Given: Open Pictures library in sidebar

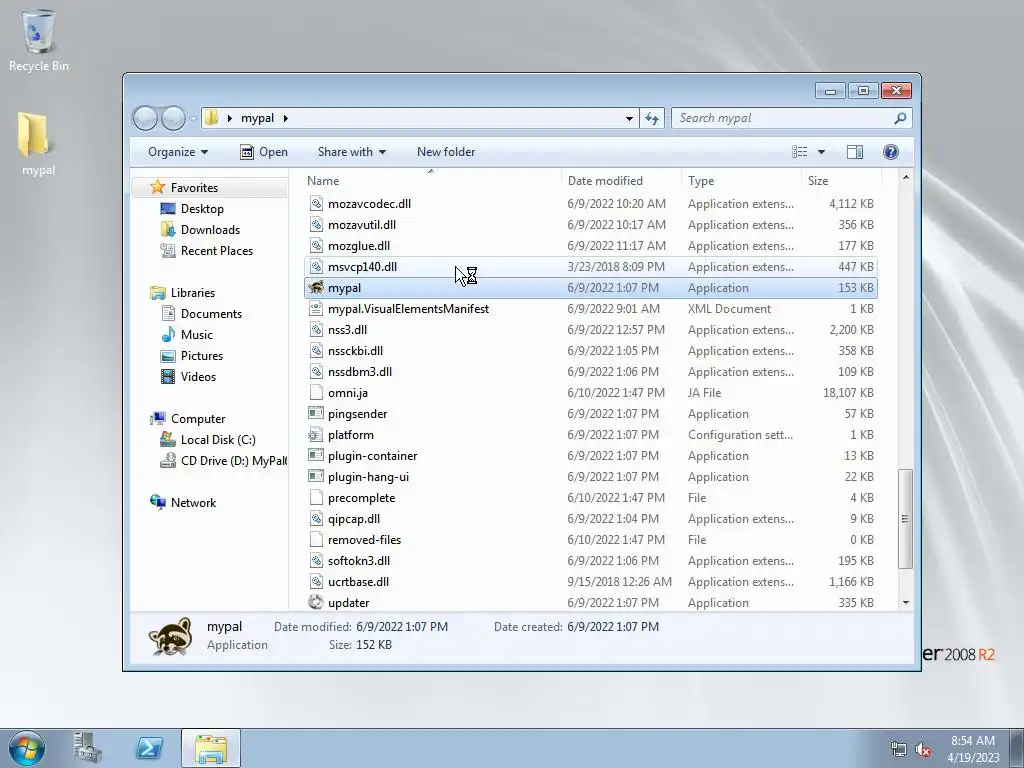Looking at the screenshot, I should pos(202,356).
